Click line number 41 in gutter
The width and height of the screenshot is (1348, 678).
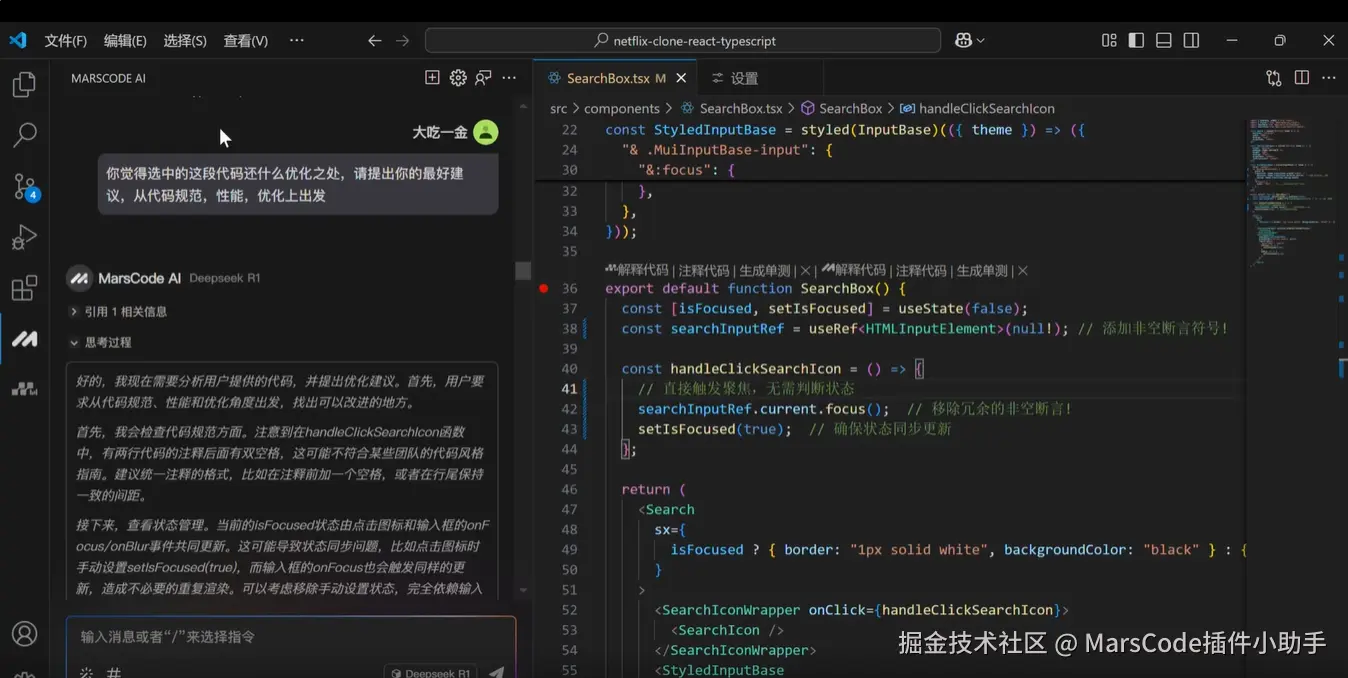pyautogui.click(x=570, y=389)
